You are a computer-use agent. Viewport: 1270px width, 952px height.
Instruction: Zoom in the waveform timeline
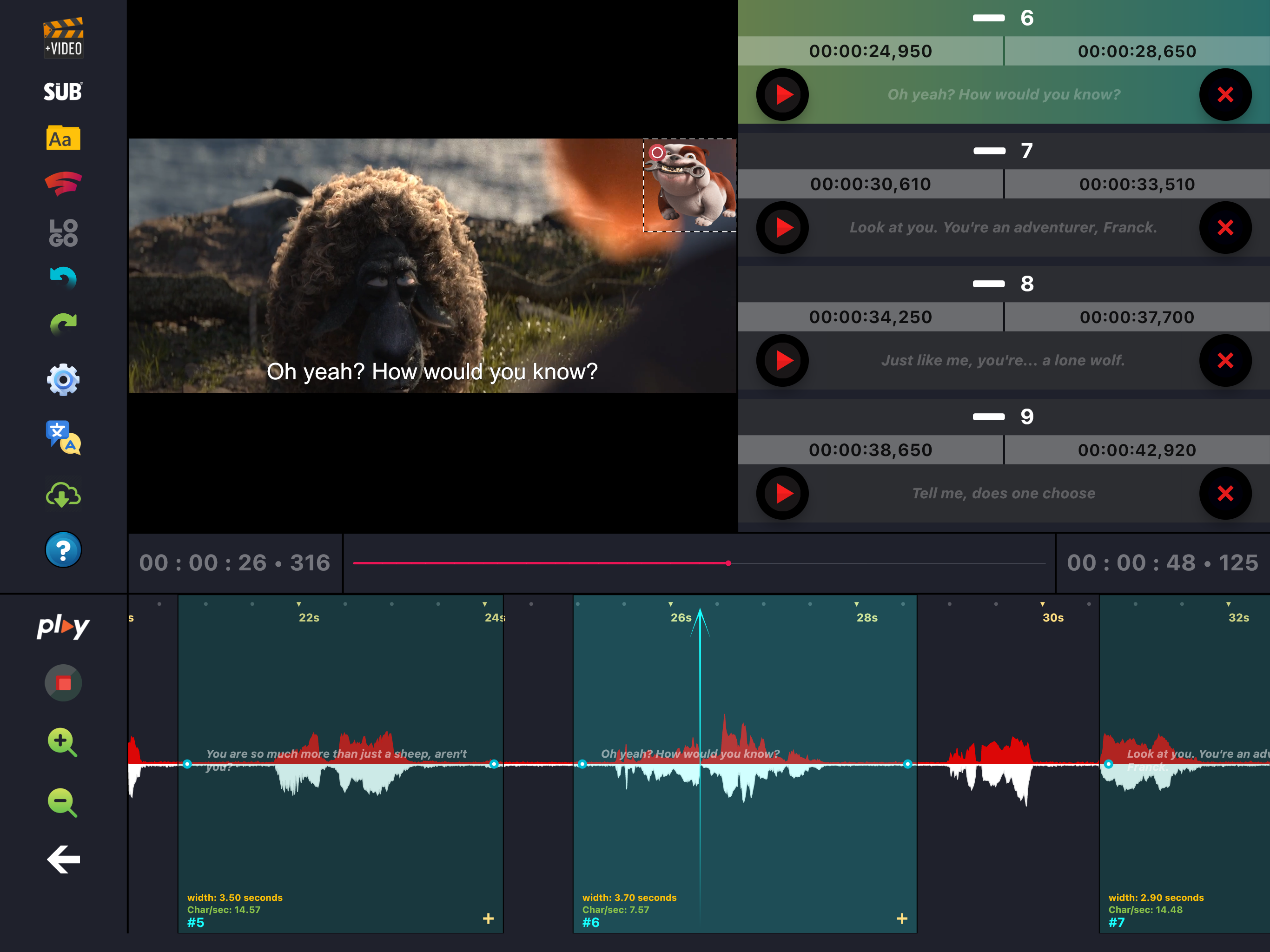point(62,742)
